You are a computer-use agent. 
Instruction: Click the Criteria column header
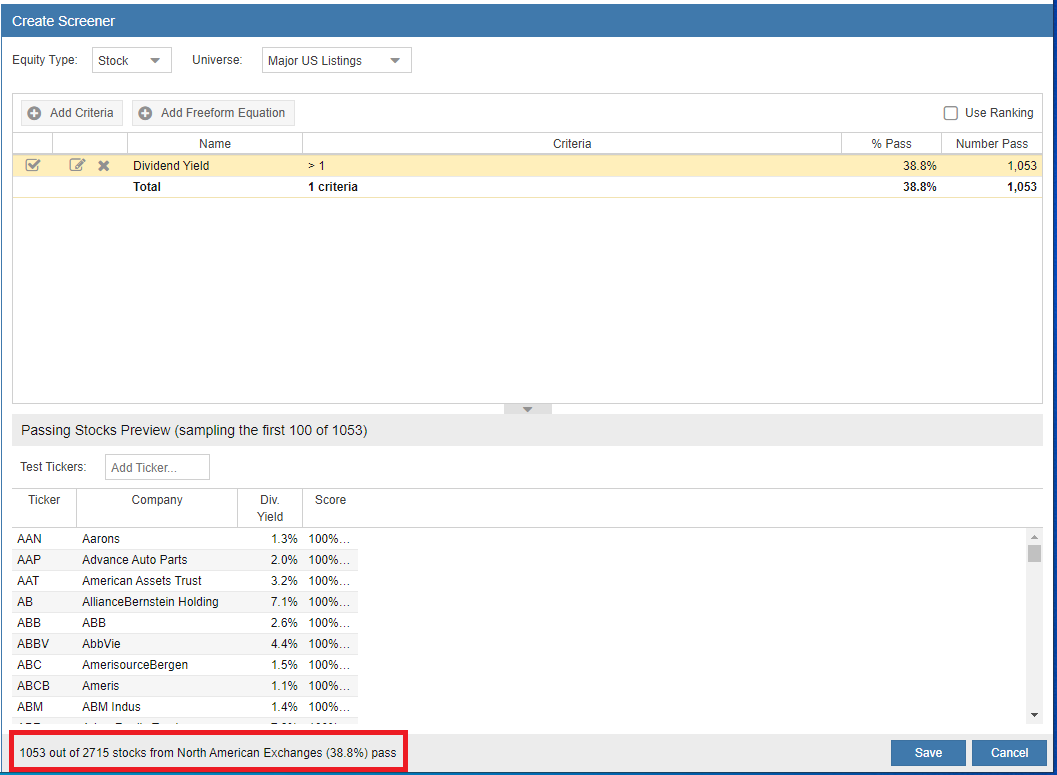pos(572,144)
